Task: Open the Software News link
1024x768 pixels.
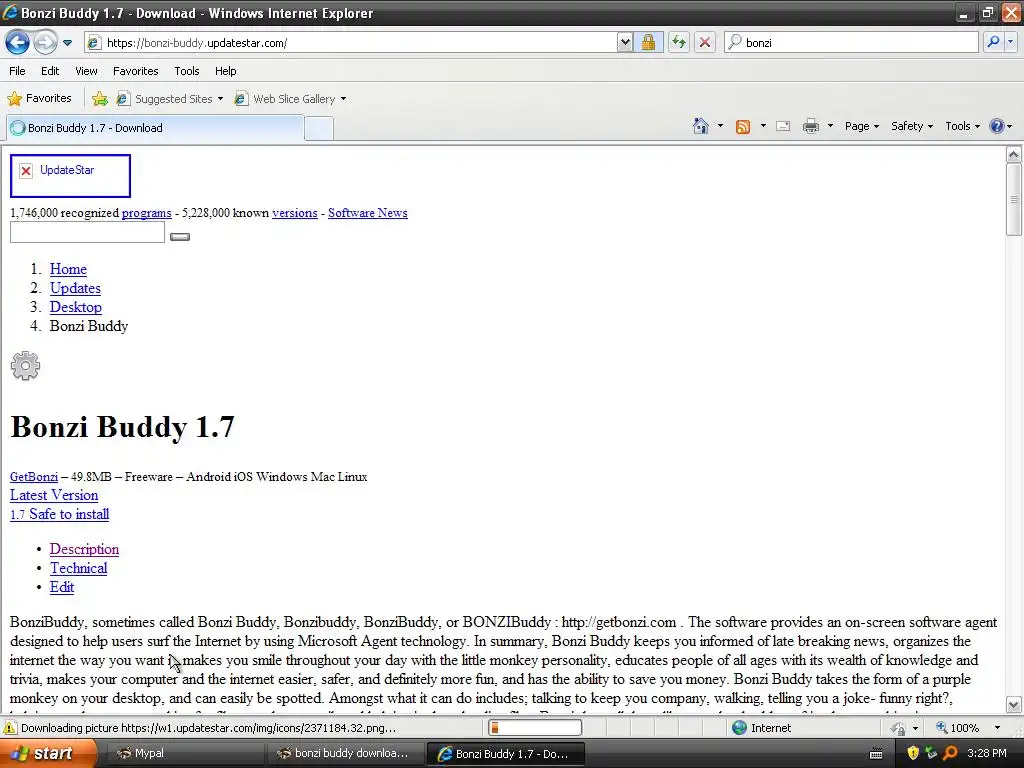Action: pos(368,213)
